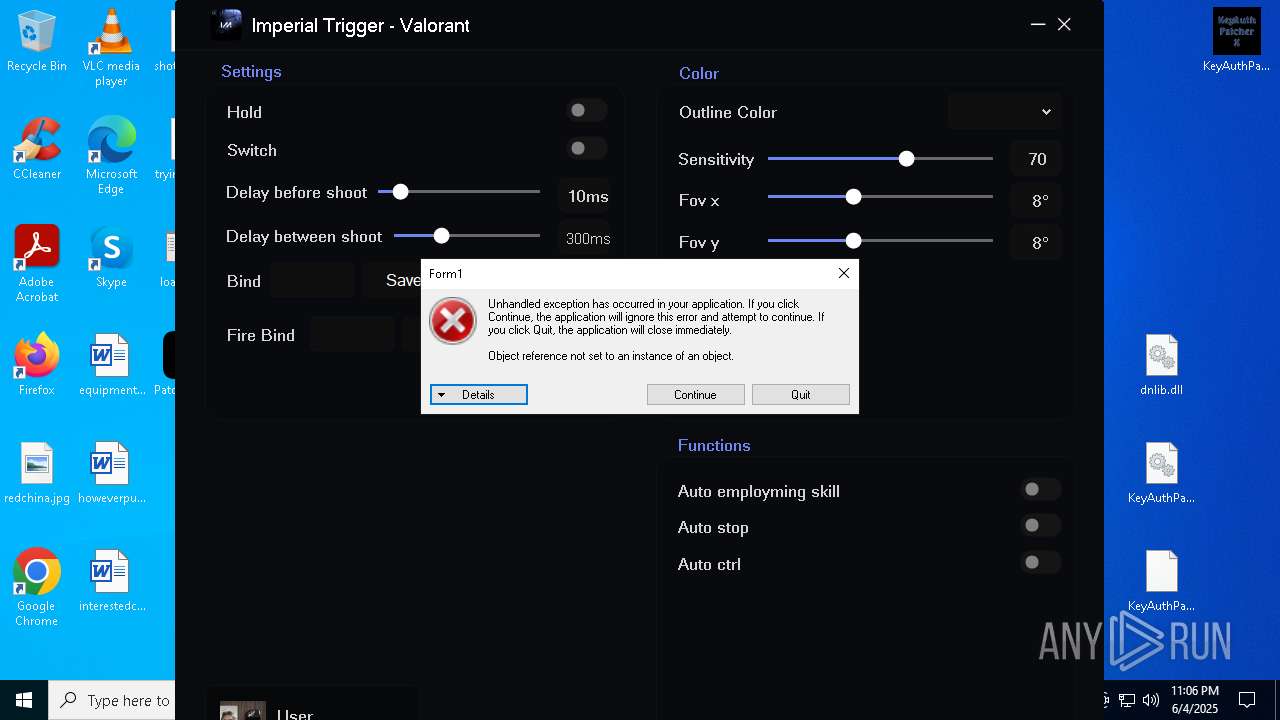Click the Settings section heading
The image size is (1280, 720).
pyautogui.click(x=251, y=72)
